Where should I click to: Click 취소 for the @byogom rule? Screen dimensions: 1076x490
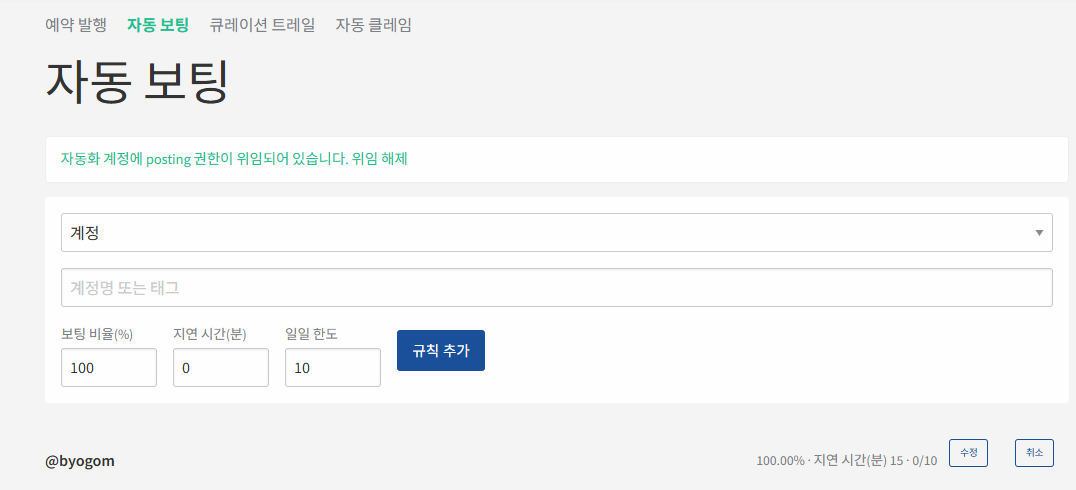coord(1034,453)
